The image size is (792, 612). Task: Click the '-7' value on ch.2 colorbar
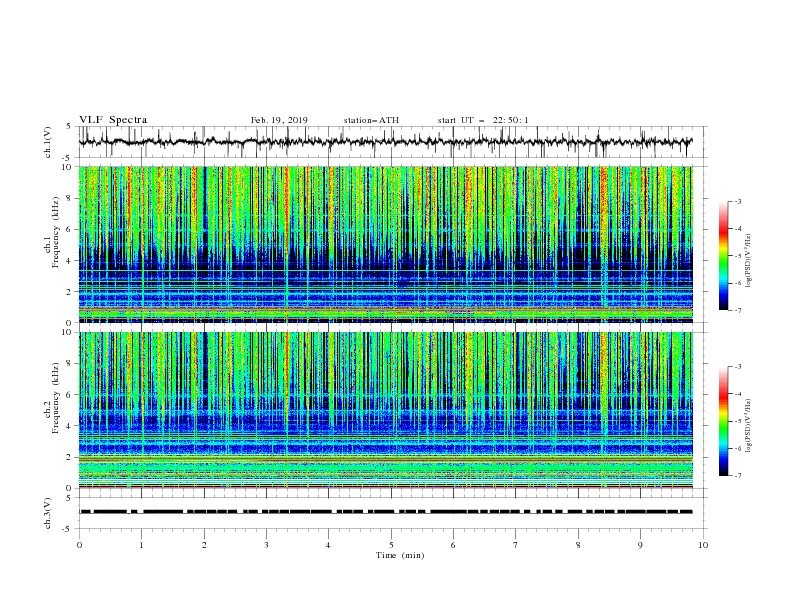tap(737, 475)
